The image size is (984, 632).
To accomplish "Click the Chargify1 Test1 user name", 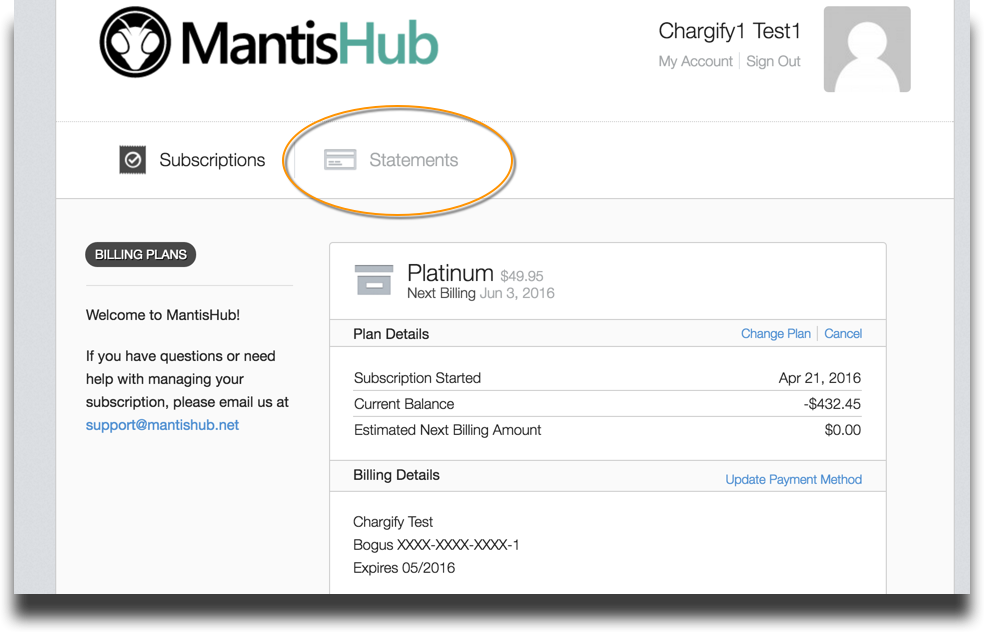I will pyautogui.click(x=729, y=31).
